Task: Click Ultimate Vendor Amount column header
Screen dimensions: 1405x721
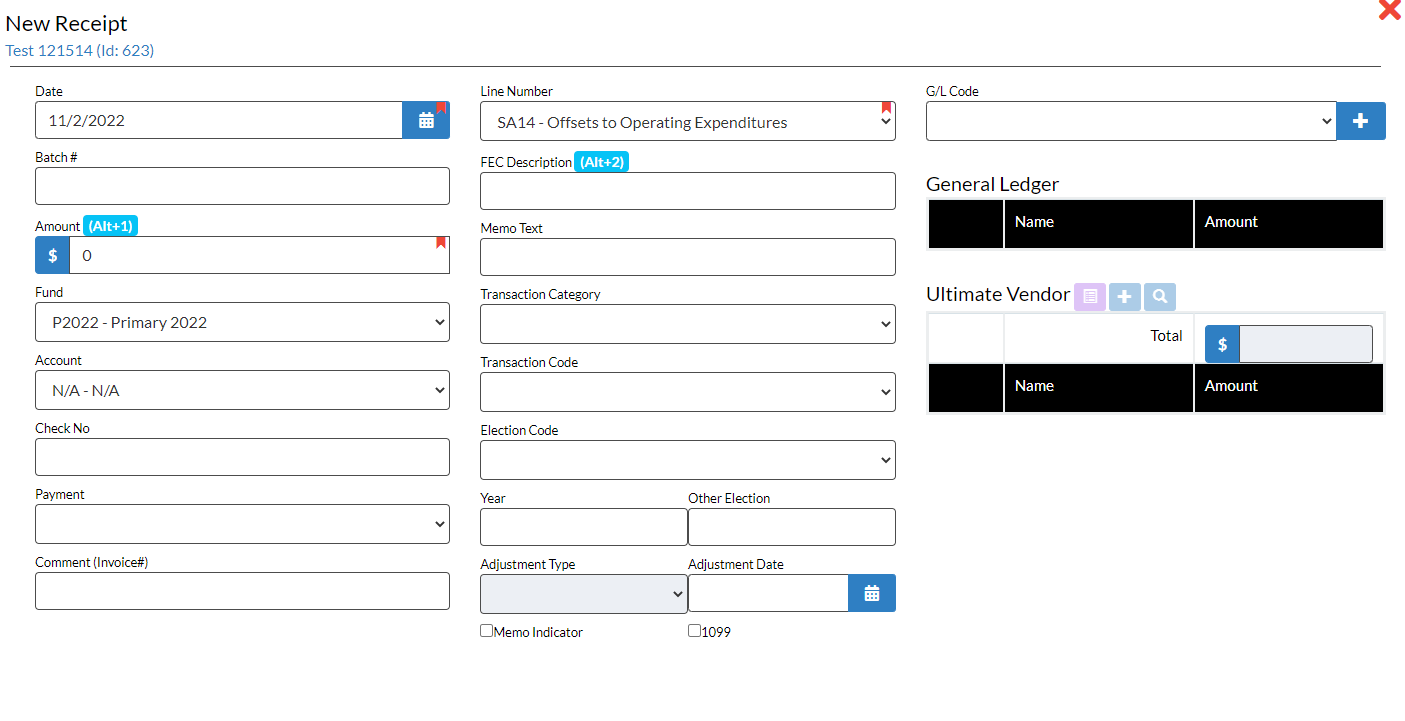Action: [1289, 386]
